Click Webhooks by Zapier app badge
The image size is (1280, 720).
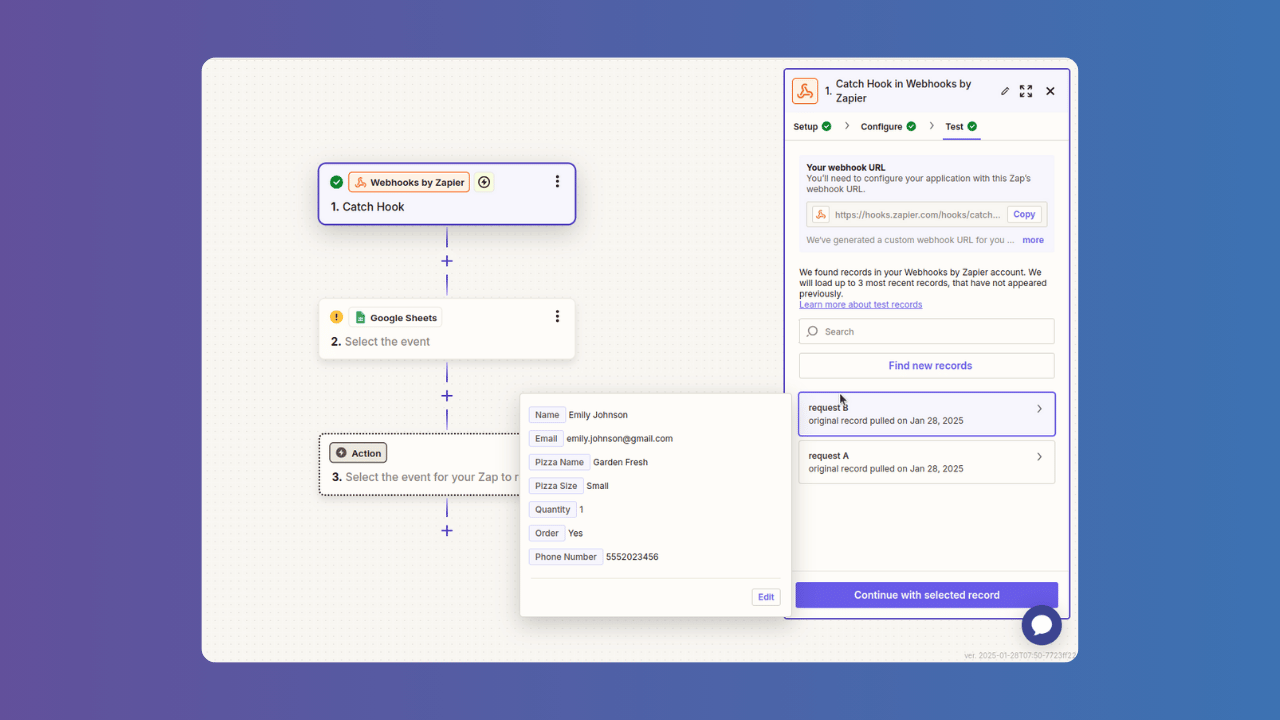click(x=409, y=182)
